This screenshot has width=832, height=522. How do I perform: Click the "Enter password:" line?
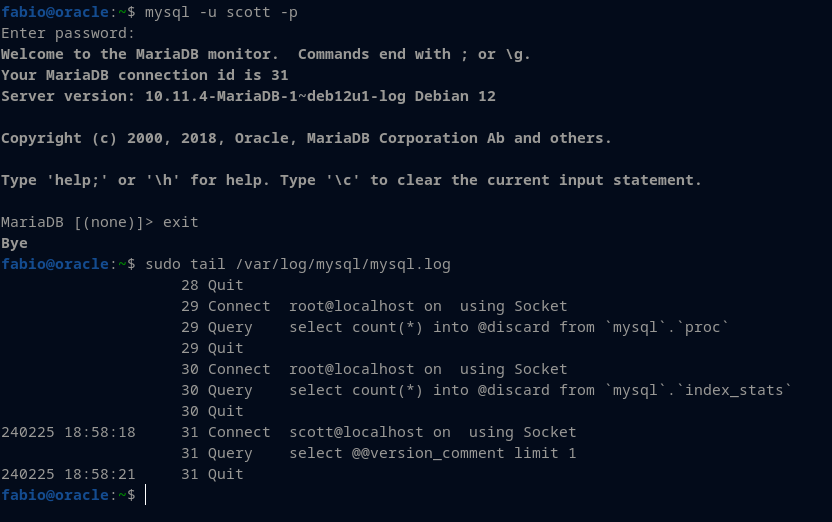tap(68, 33)
